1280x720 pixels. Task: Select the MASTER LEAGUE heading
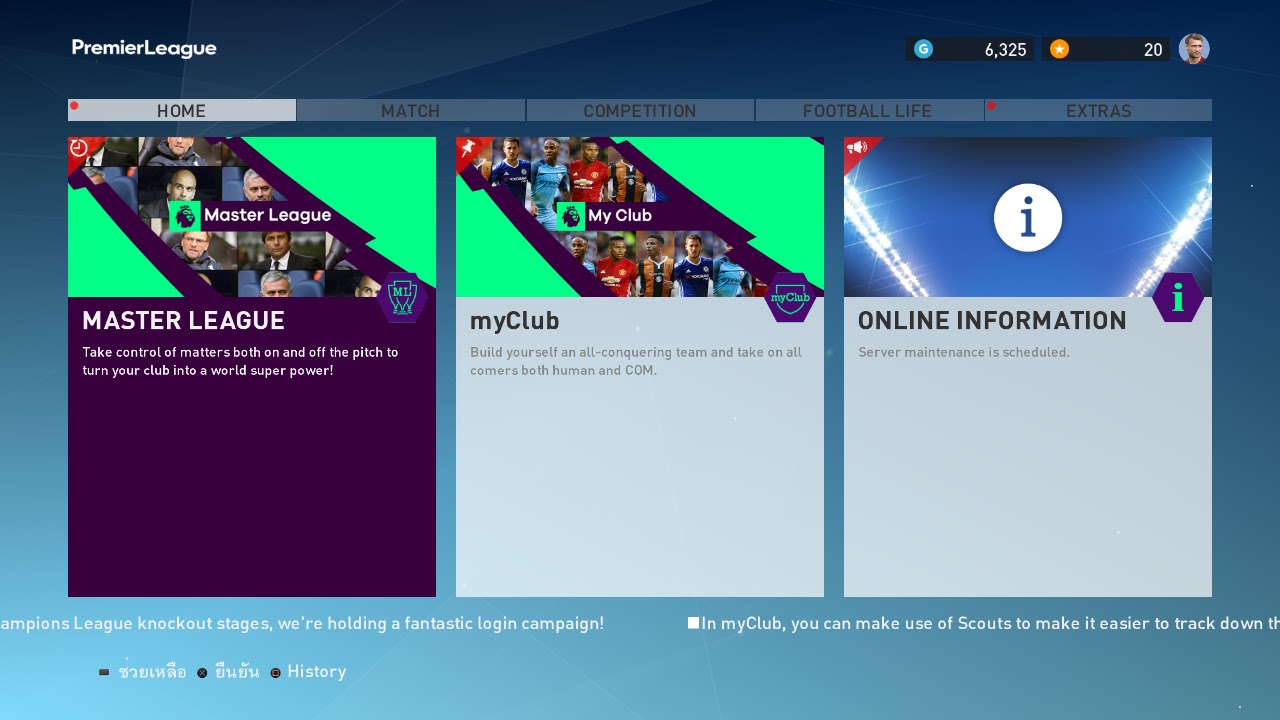point(184,321)
